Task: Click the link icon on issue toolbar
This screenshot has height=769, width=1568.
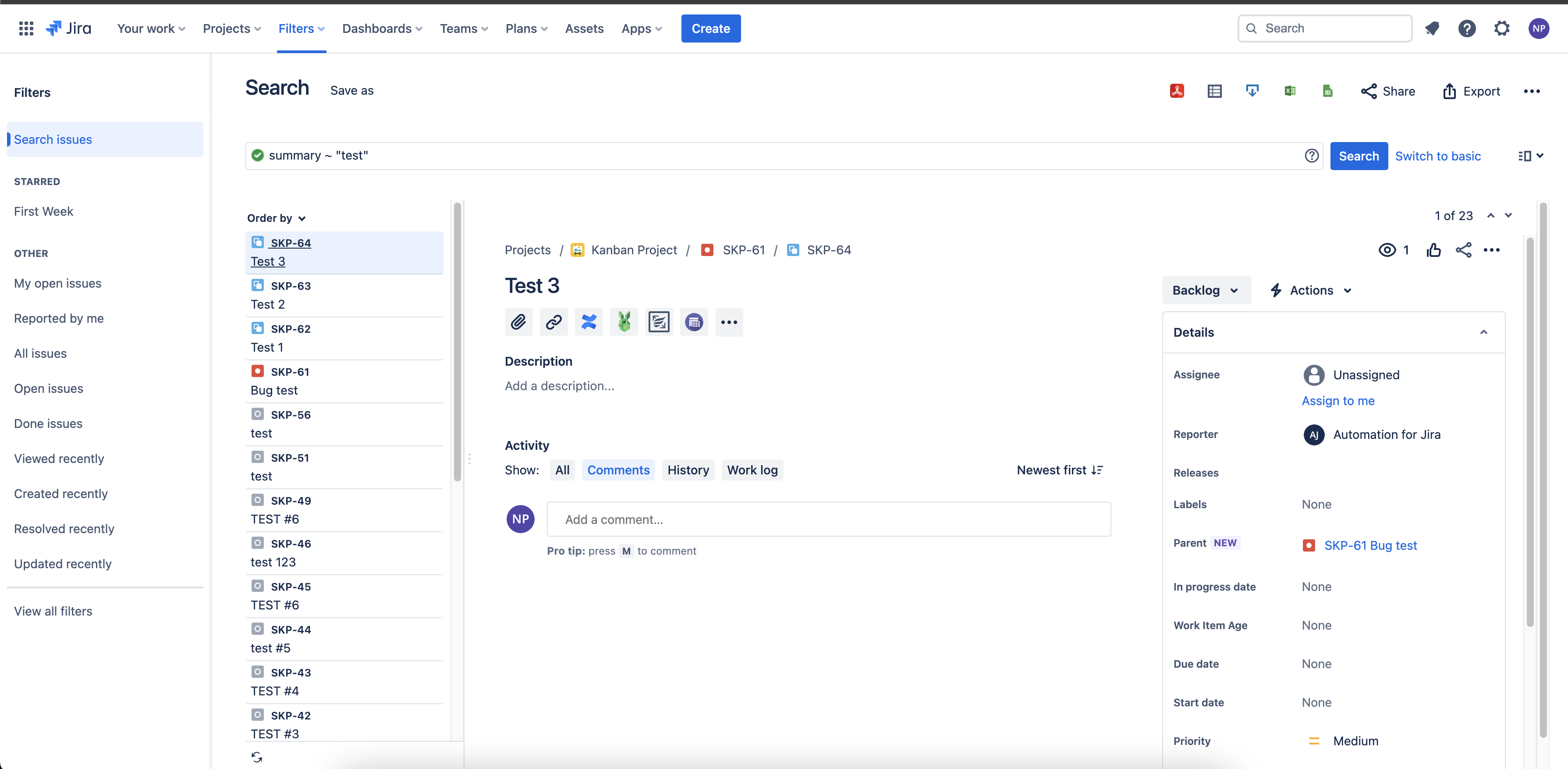Action: pos(554,322)
